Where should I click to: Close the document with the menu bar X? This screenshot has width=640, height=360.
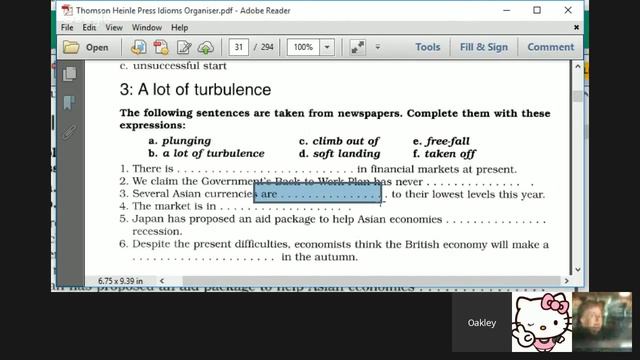(x=576, y=27)
